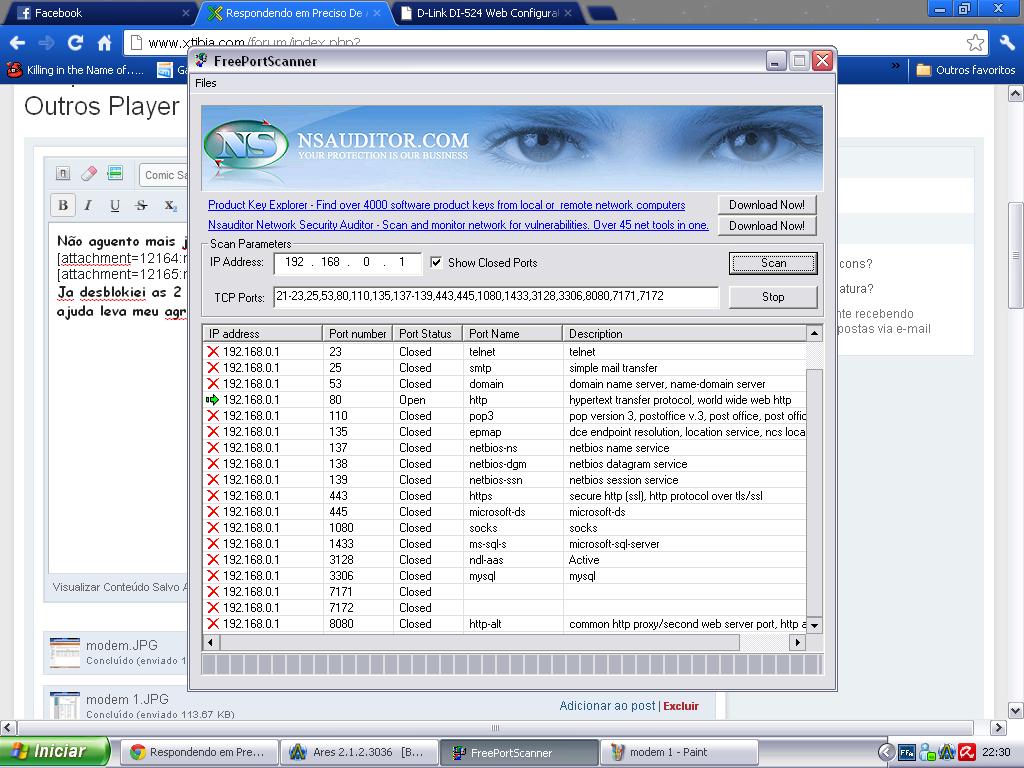
Task: Click the eraser remove-format editor icon
Action: pos(89,173)
